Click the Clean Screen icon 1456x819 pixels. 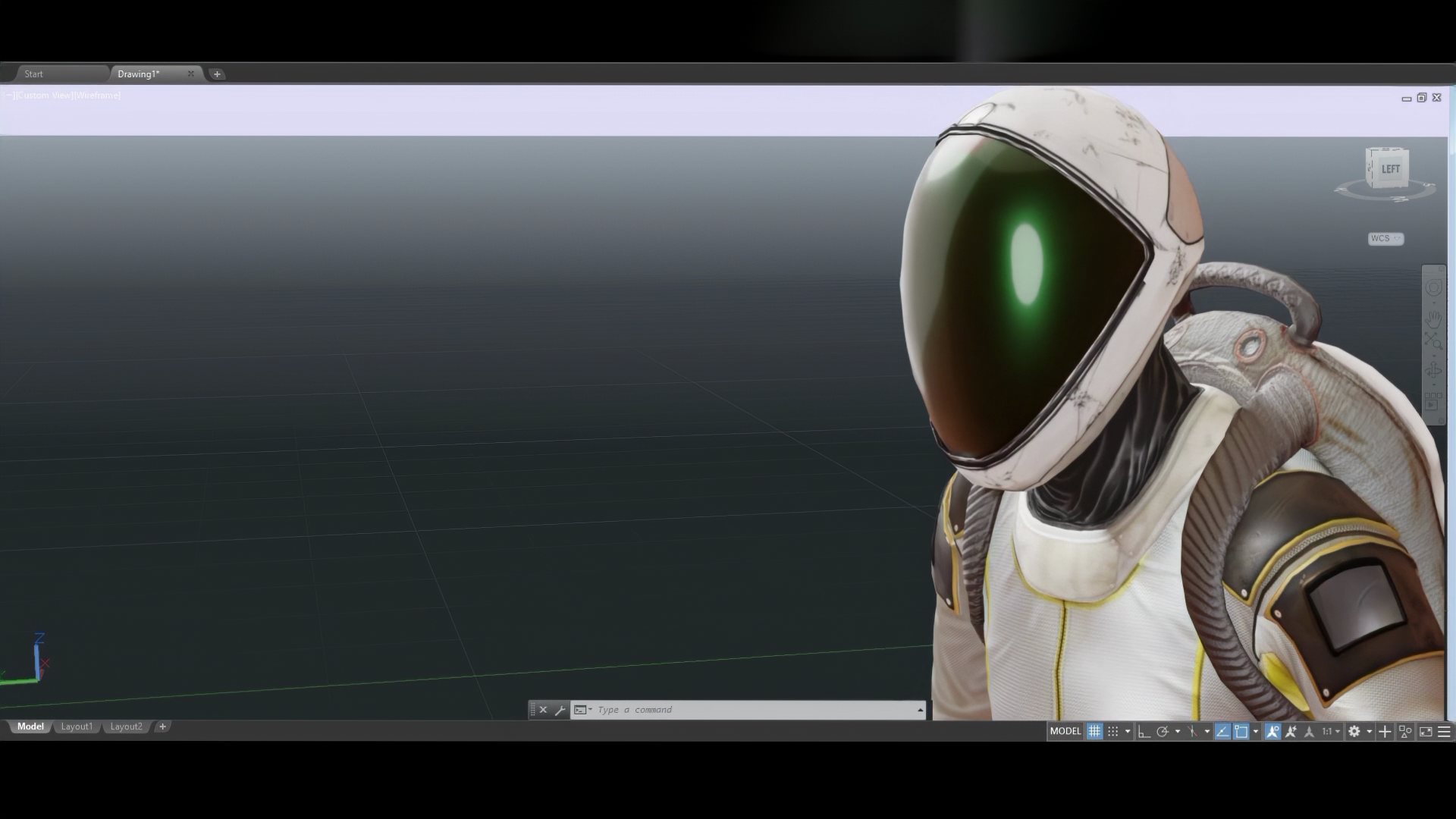tap(1426, 731)
